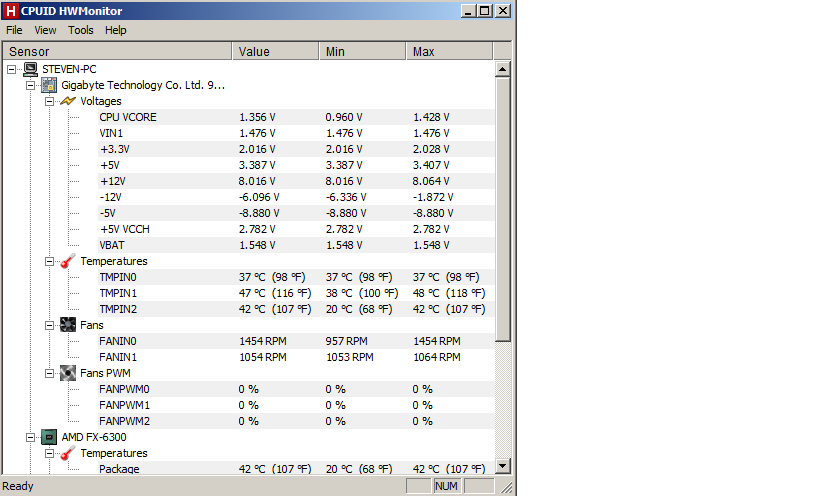Select the +3.3V sensor row

[296, 149]
